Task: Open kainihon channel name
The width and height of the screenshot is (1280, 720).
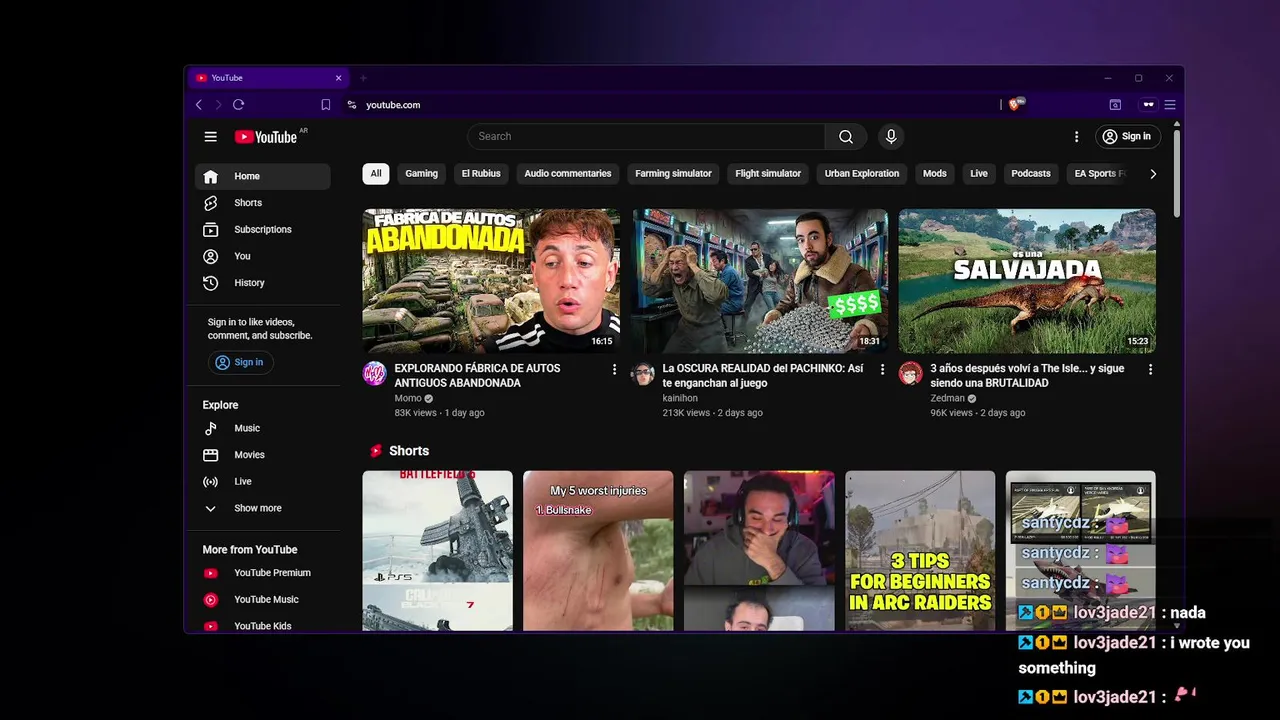Action: click(680, 398)
